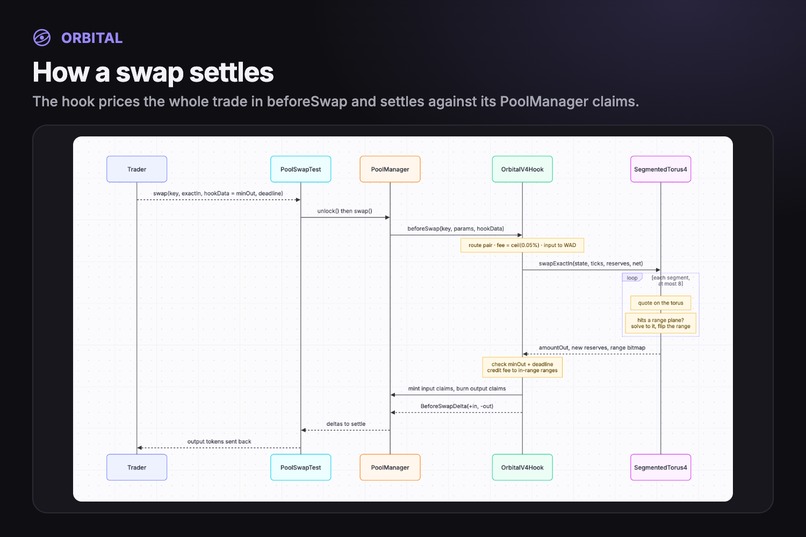Select the SegmentedTorus4 box at diagram top
This screenshot has width=806, height=537.
[661, 169]
